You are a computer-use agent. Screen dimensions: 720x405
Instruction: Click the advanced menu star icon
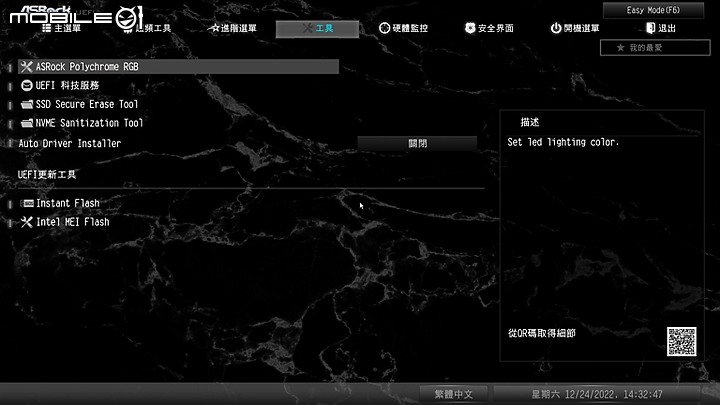(x=214, y=28)
